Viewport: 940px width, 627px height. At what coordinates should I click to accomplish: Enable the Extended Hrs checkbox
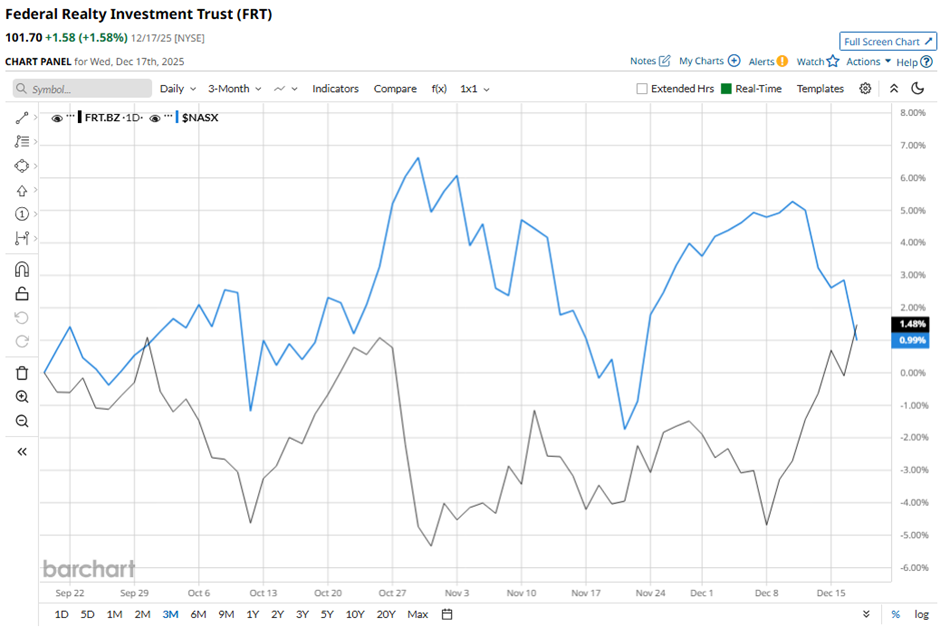coord(641,89)
